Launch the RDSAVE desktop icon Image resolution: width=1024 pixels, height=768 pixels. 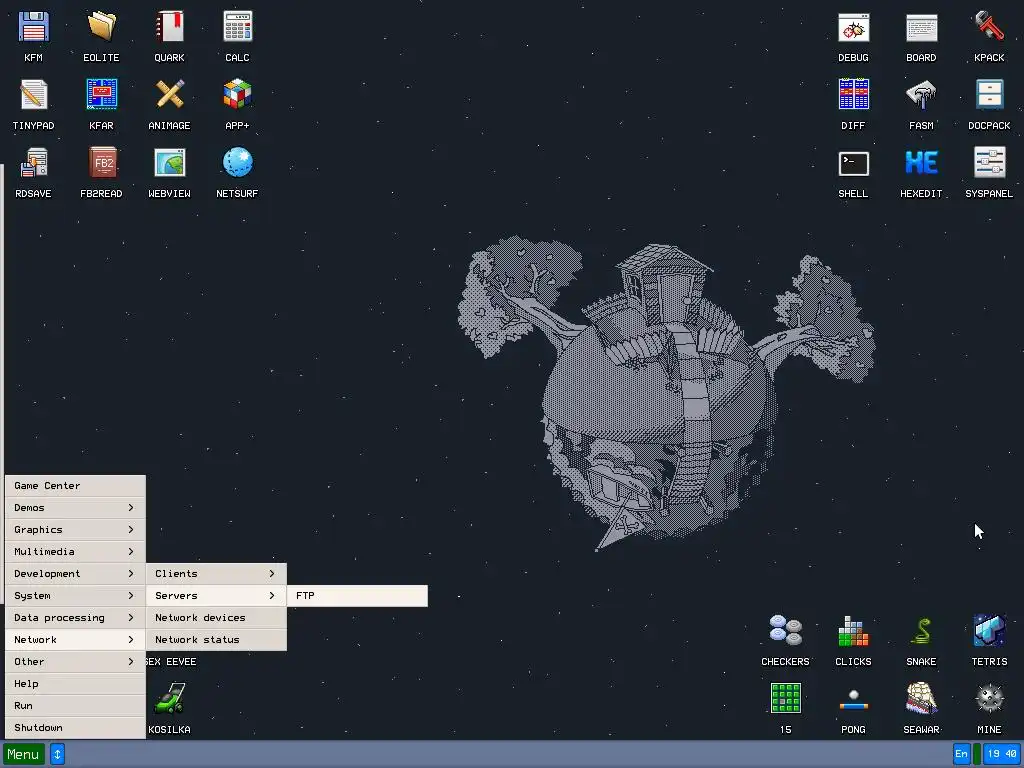click(x=33, y=163)
